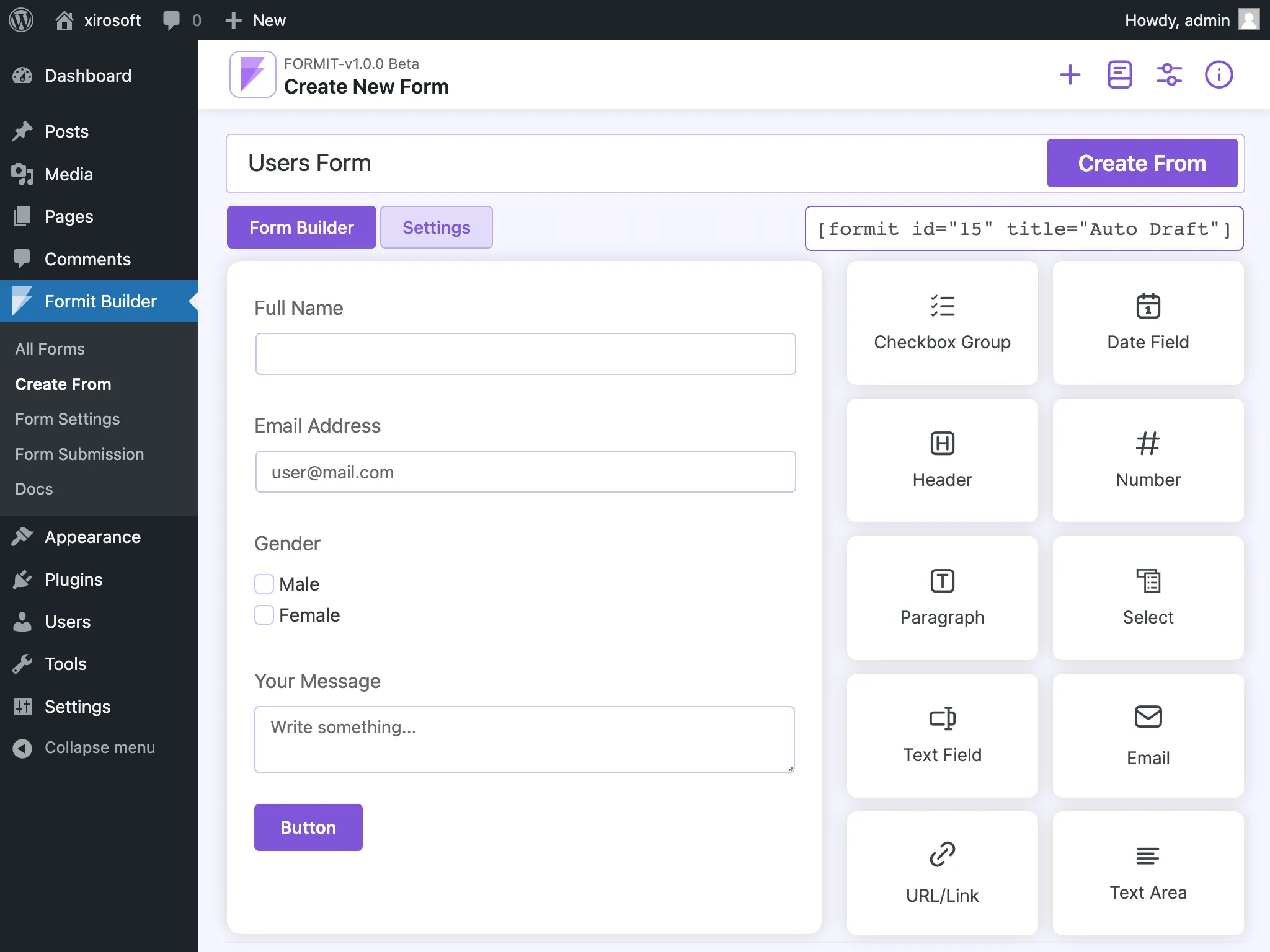Open the sliders settings icon

[x=1169, y=75]
